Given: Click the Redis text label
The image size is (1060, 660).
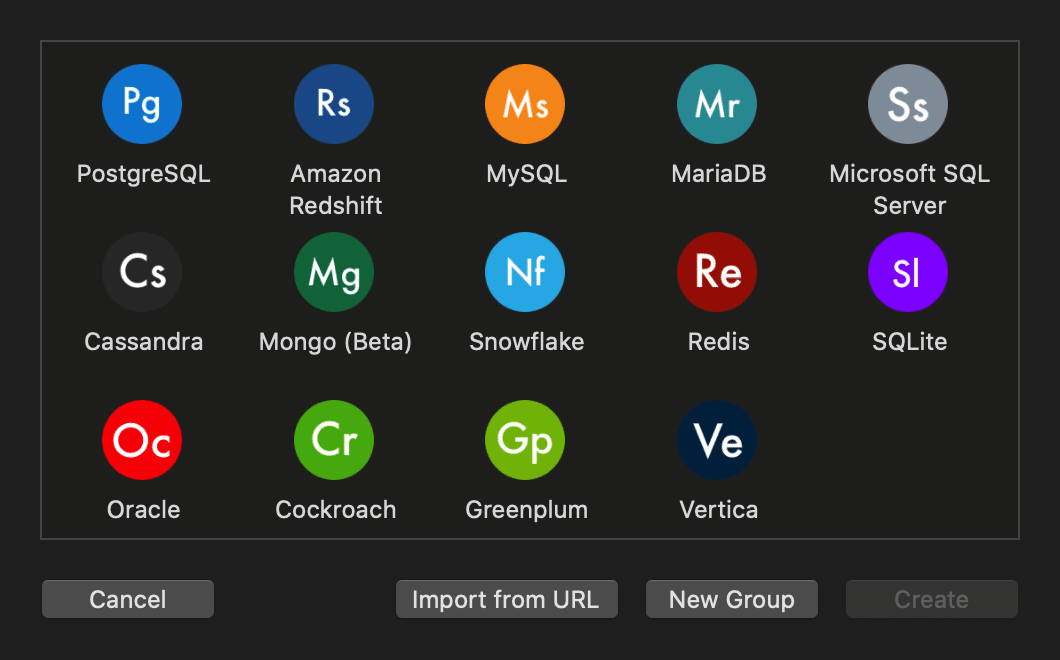Looking at the screenshot, I should (x=719, y=341).
